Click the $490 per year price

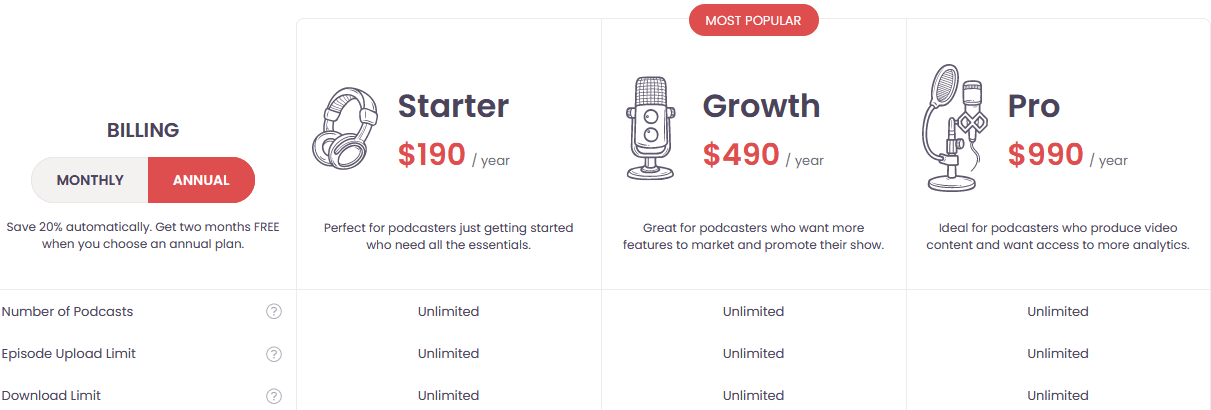click(741, 155)
